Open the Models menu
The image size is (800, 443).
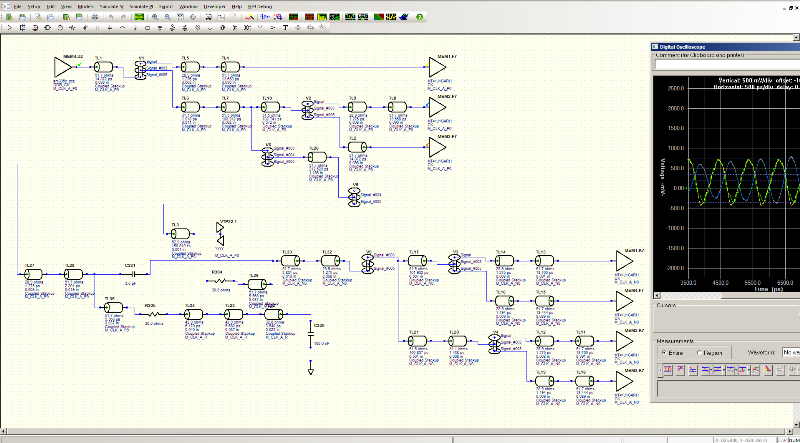(x=86, y=6)
